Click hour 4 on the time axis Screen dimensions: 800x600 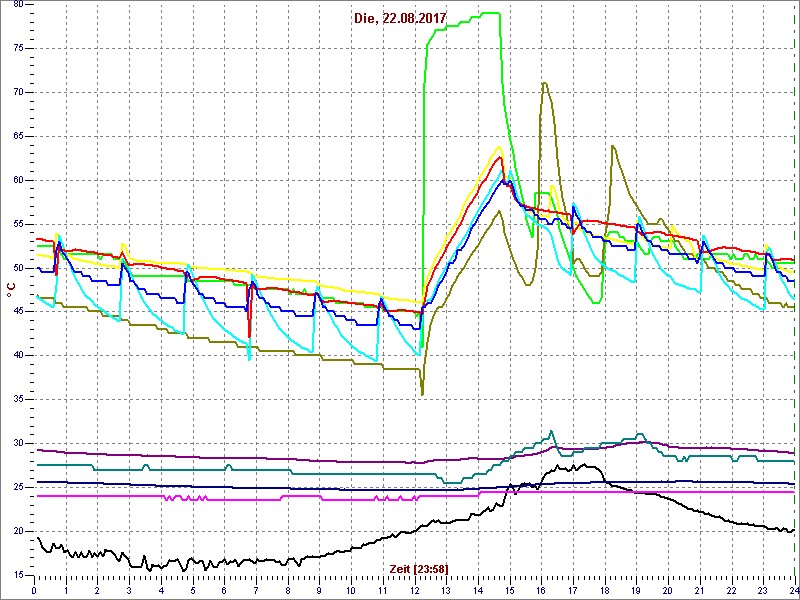point(161,588)
